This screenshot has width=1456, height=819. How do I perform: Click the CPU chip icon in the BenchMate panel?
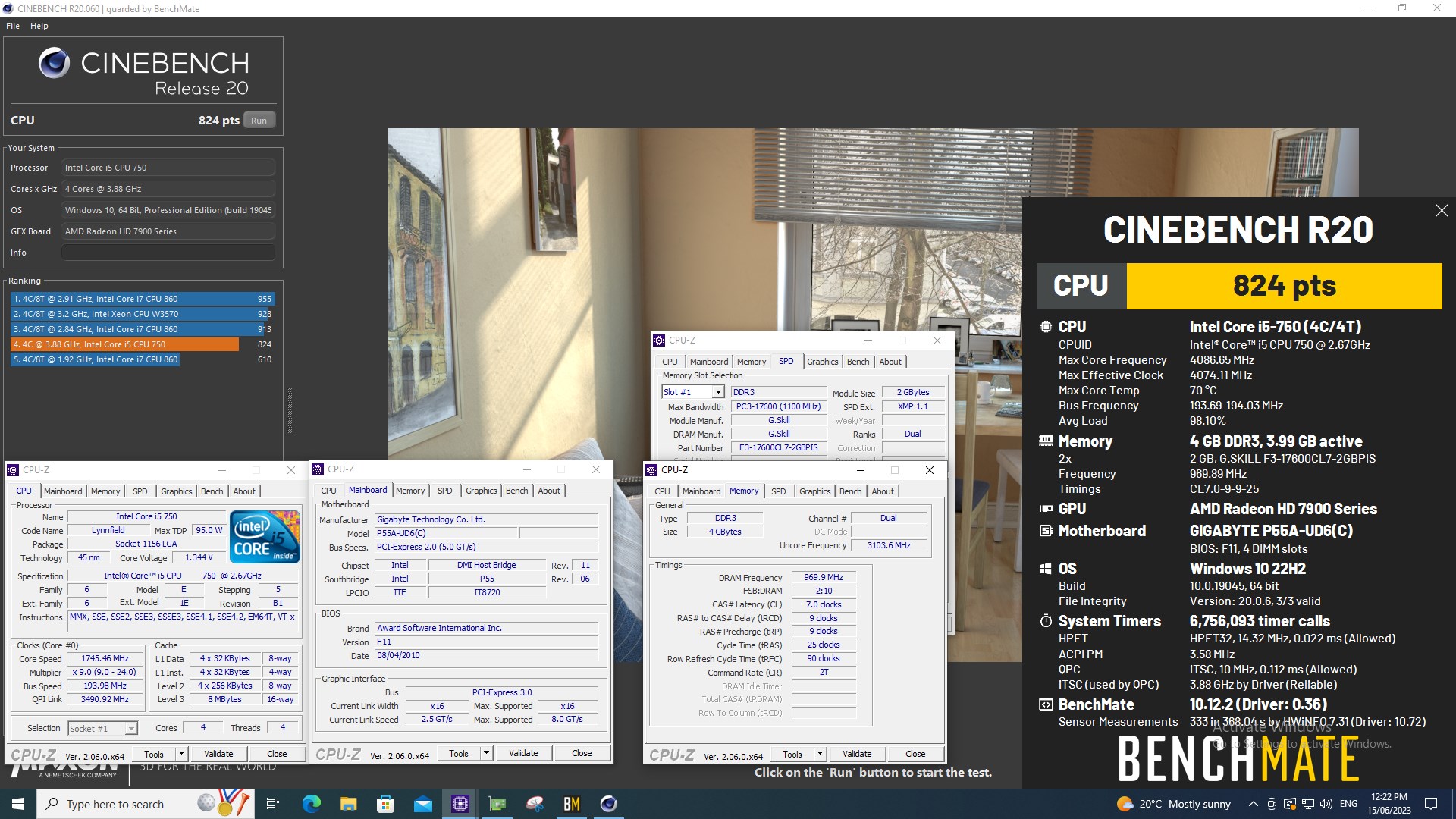[x=1046, y=327]
